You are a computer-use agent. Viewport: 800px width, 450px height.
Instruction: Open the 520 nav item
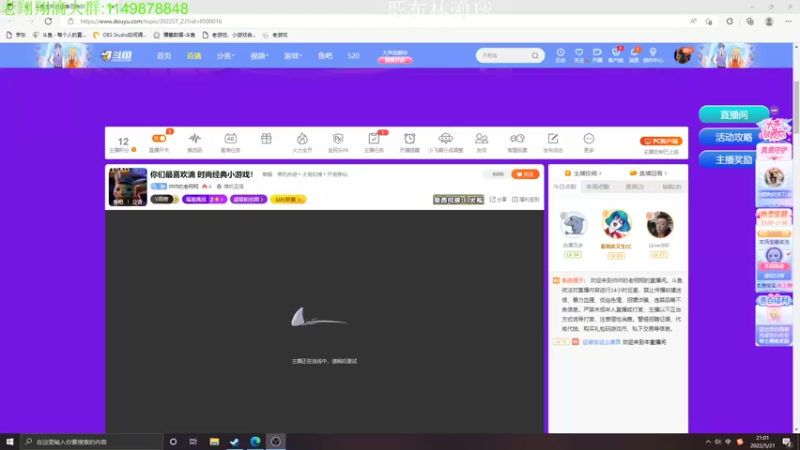[353, 56]
